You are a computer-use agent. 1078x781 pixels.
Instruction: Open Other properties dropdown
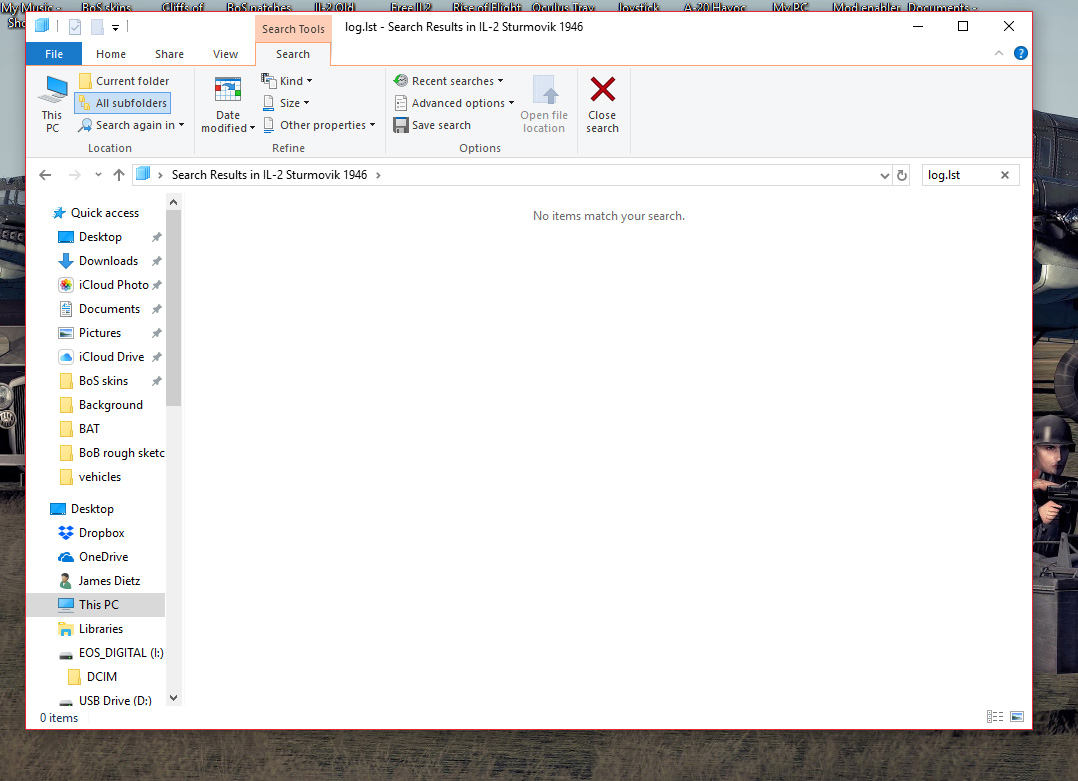[x=320, y=125]
